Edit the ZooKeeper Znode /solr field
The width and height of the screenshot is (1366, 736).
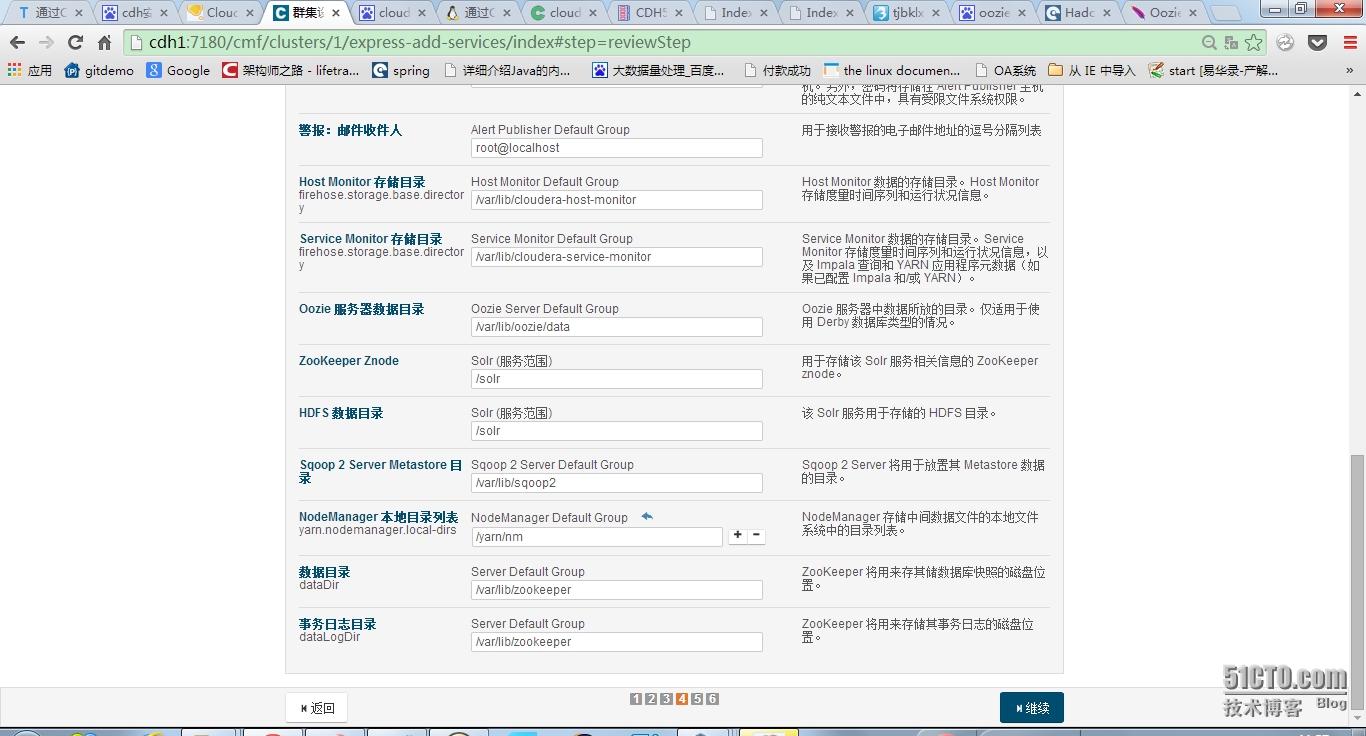point(616,379)
